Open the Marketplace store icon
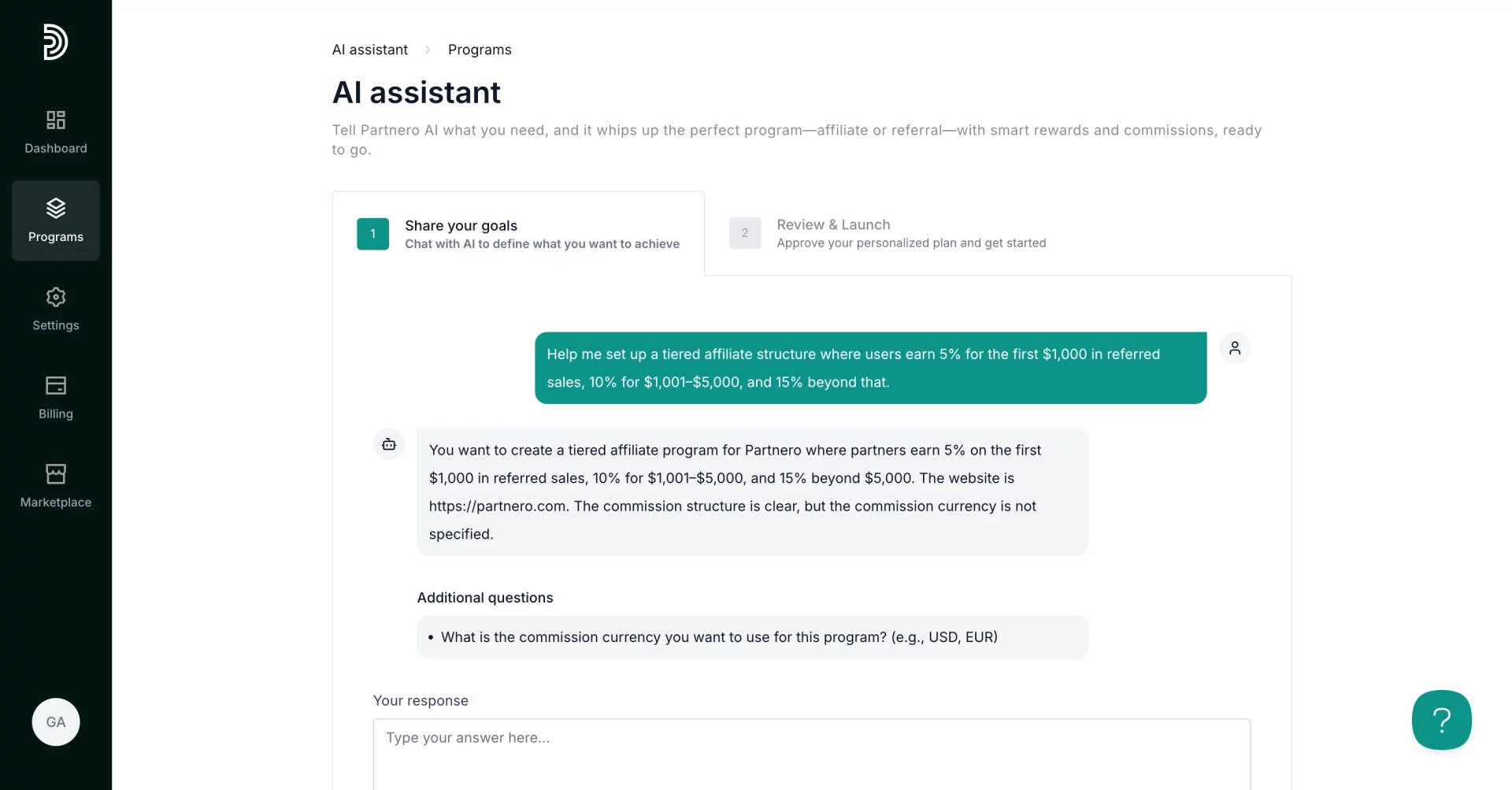Screen dimensions: 1512x790 56,473
